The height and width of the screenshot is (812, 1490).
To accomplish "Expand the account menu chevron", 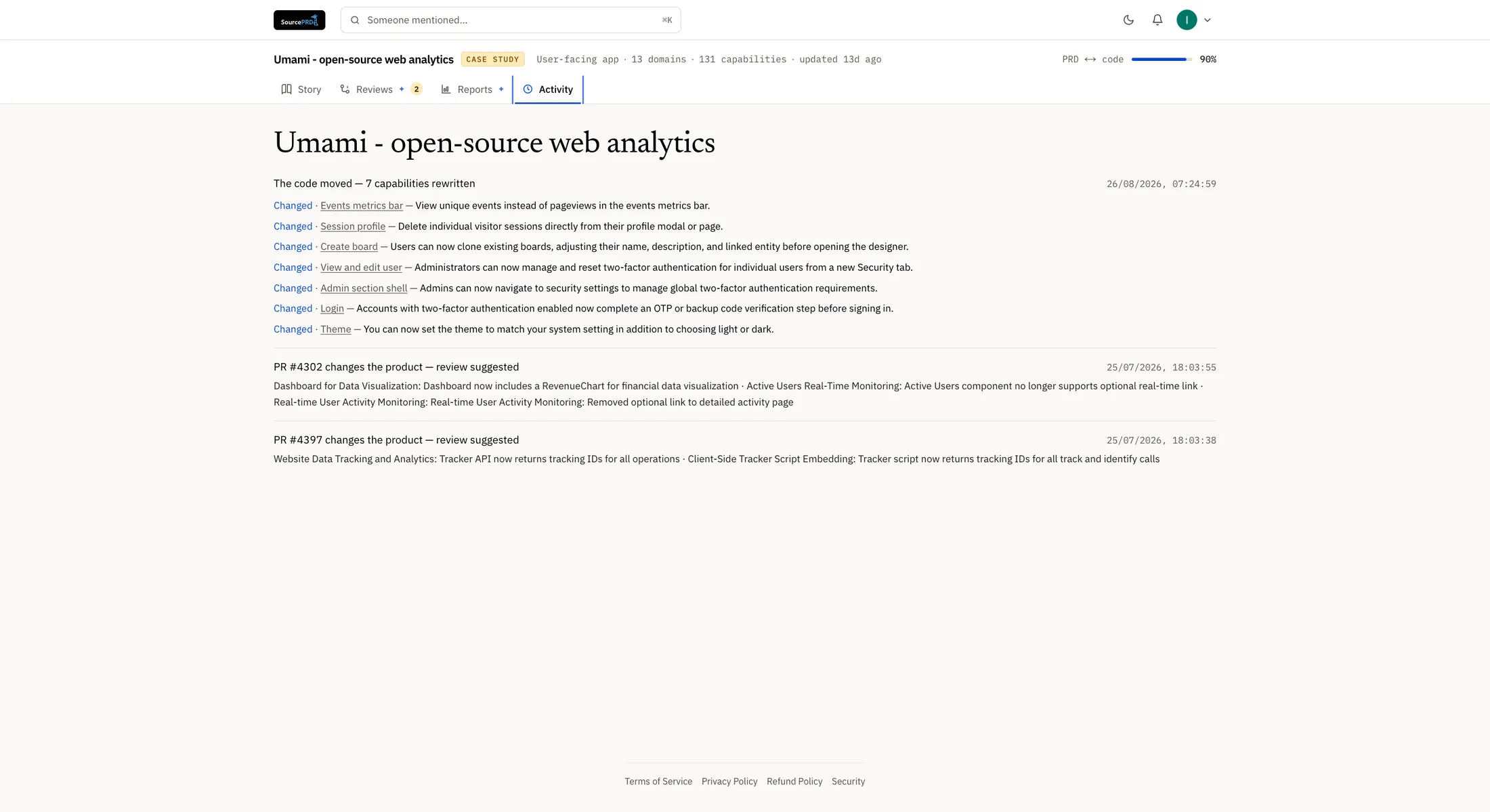I will (1208, 20).
